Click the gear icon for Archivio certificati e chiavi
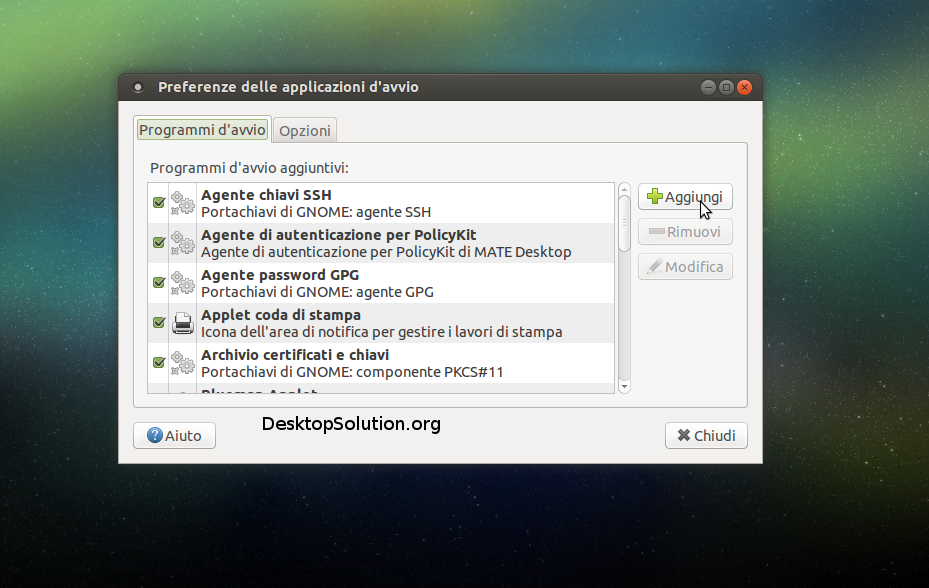The height and width of the screenshot is (588, 929). 182,363
